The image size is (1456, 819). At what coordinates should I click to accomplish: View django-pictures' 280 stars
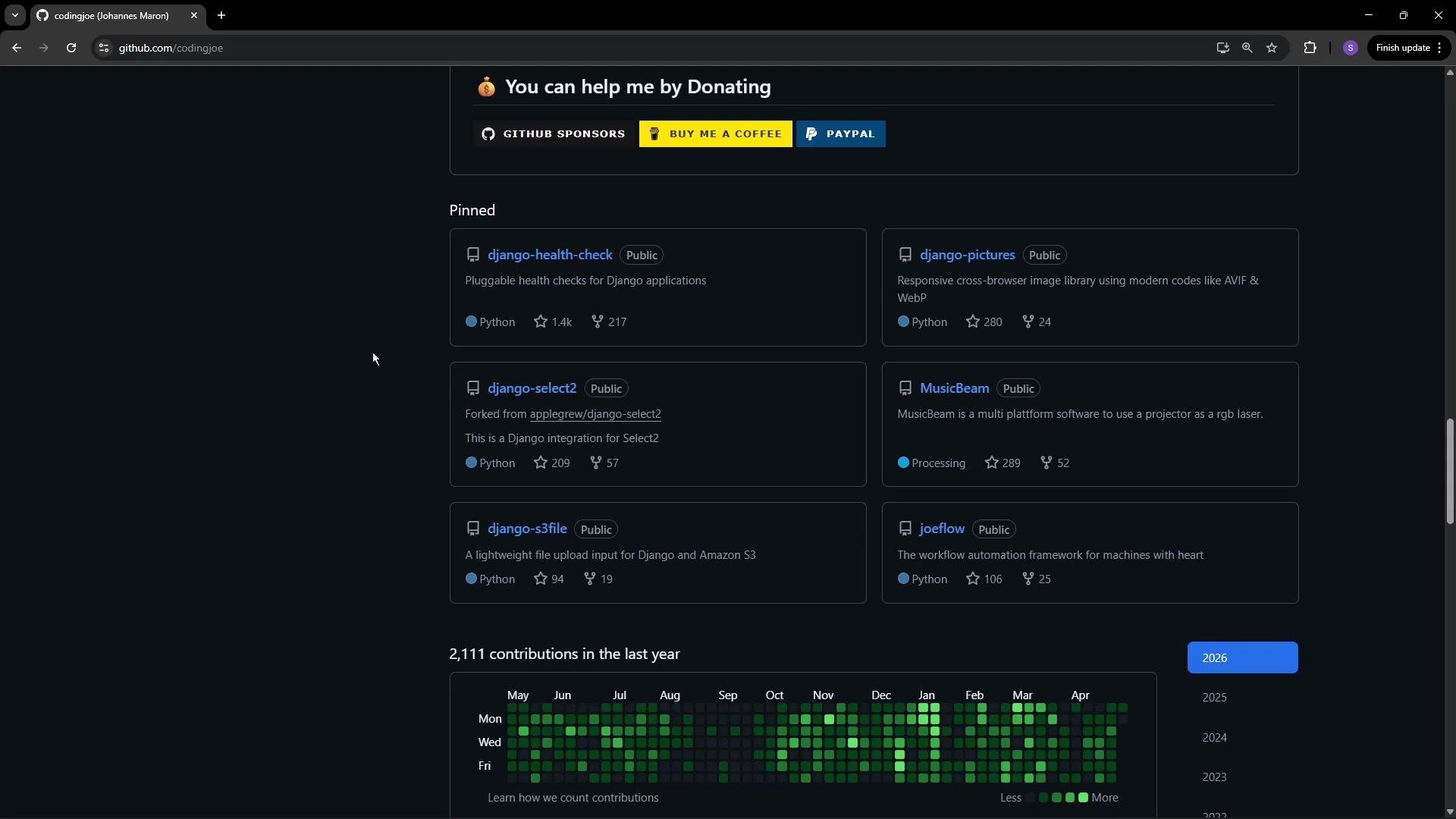(984, 322)
